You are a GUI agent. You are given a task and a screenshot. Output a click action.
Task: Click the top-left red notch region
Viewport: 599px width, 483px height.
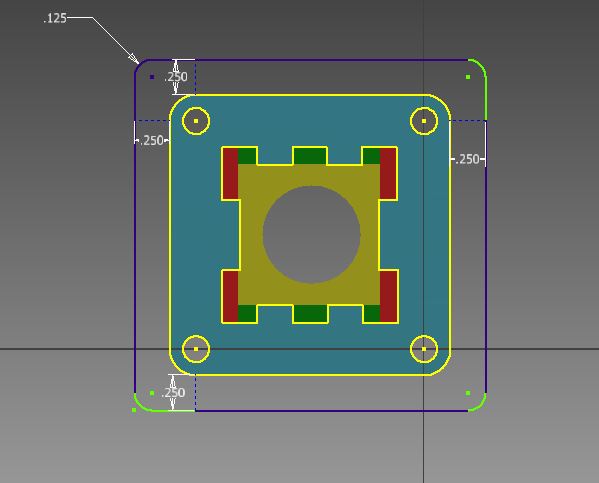[x=230, y=173]
